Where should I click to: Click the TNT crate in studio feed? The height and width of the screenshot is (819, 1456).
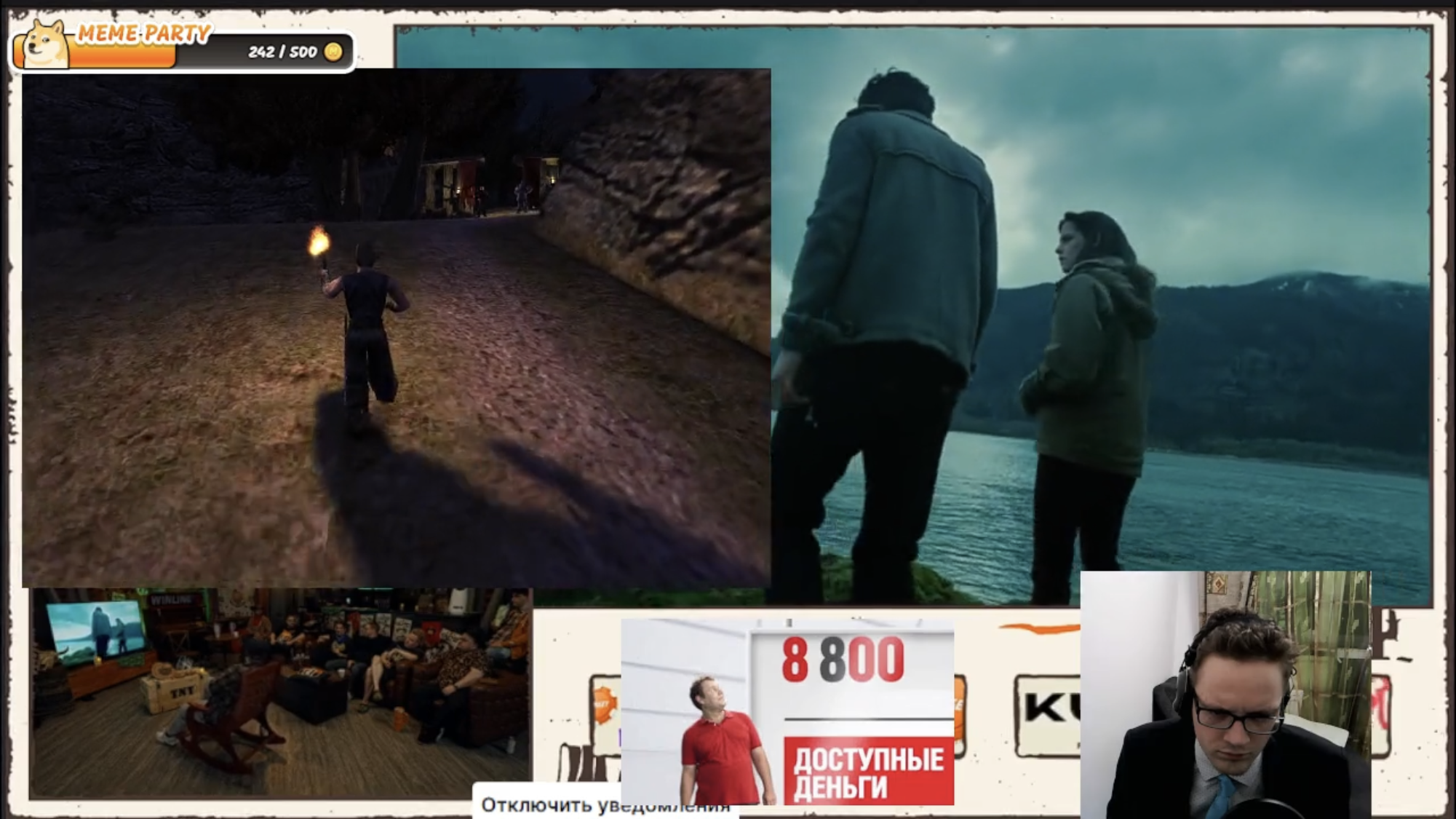(174, 694)
